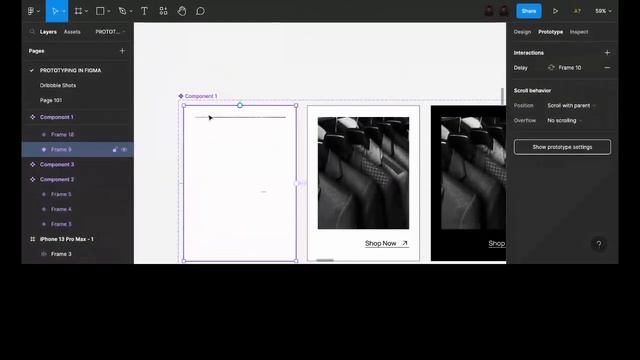Screen dimensions: 640x360
Task: Toggle lock on Frame 9 layer
Action: 115,150
